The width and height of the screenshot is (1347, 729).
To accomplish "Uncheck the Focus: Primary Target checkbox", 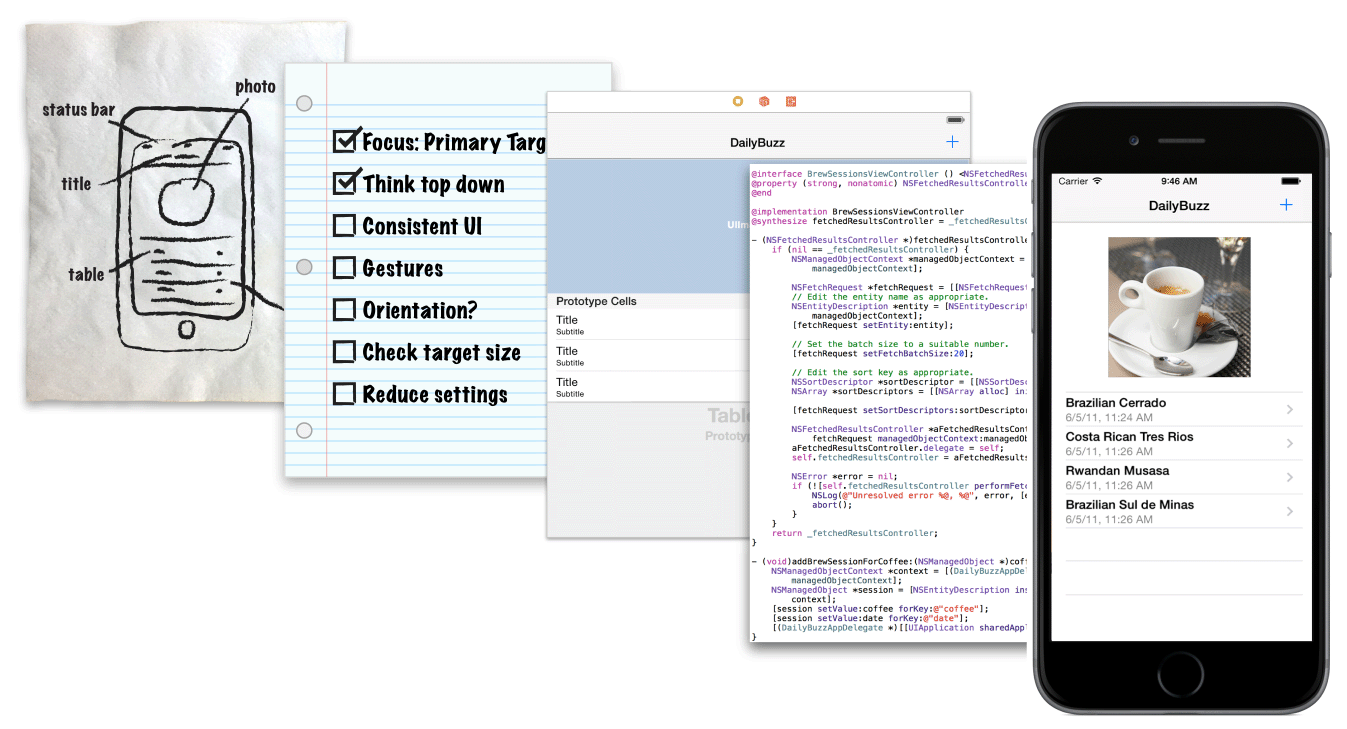I will 345,140.
